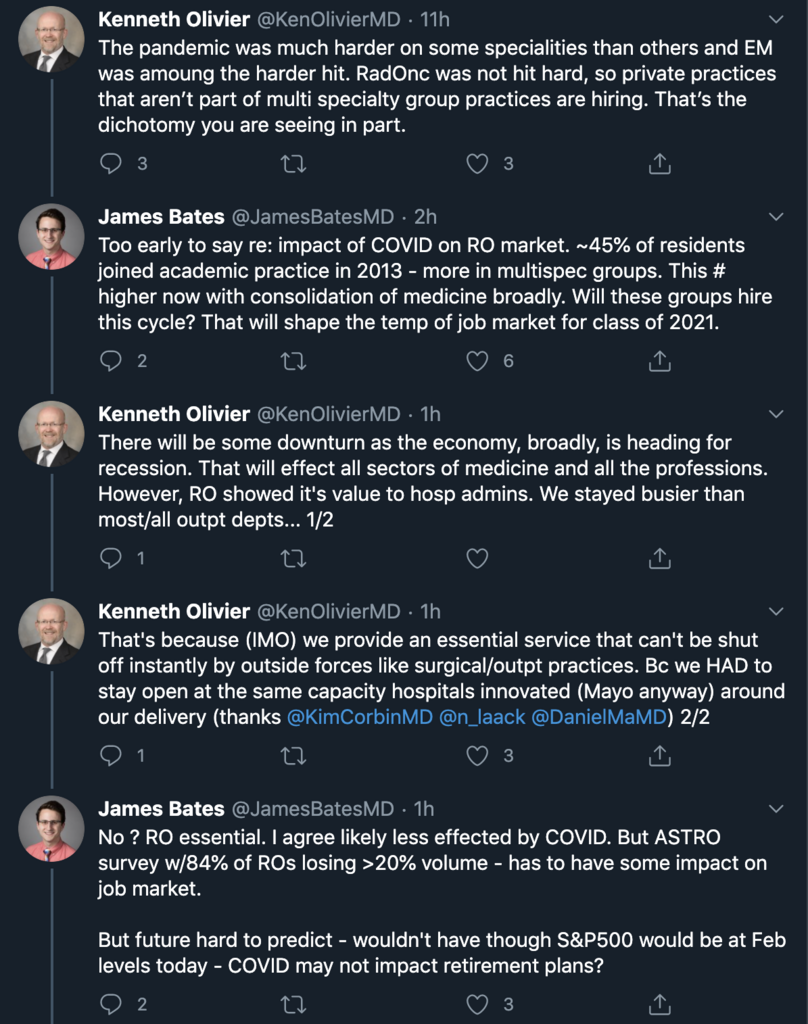The image size is (808, 1024).
Task: Open the @KimCorbinMD mention link
Action: click(359, 717)
